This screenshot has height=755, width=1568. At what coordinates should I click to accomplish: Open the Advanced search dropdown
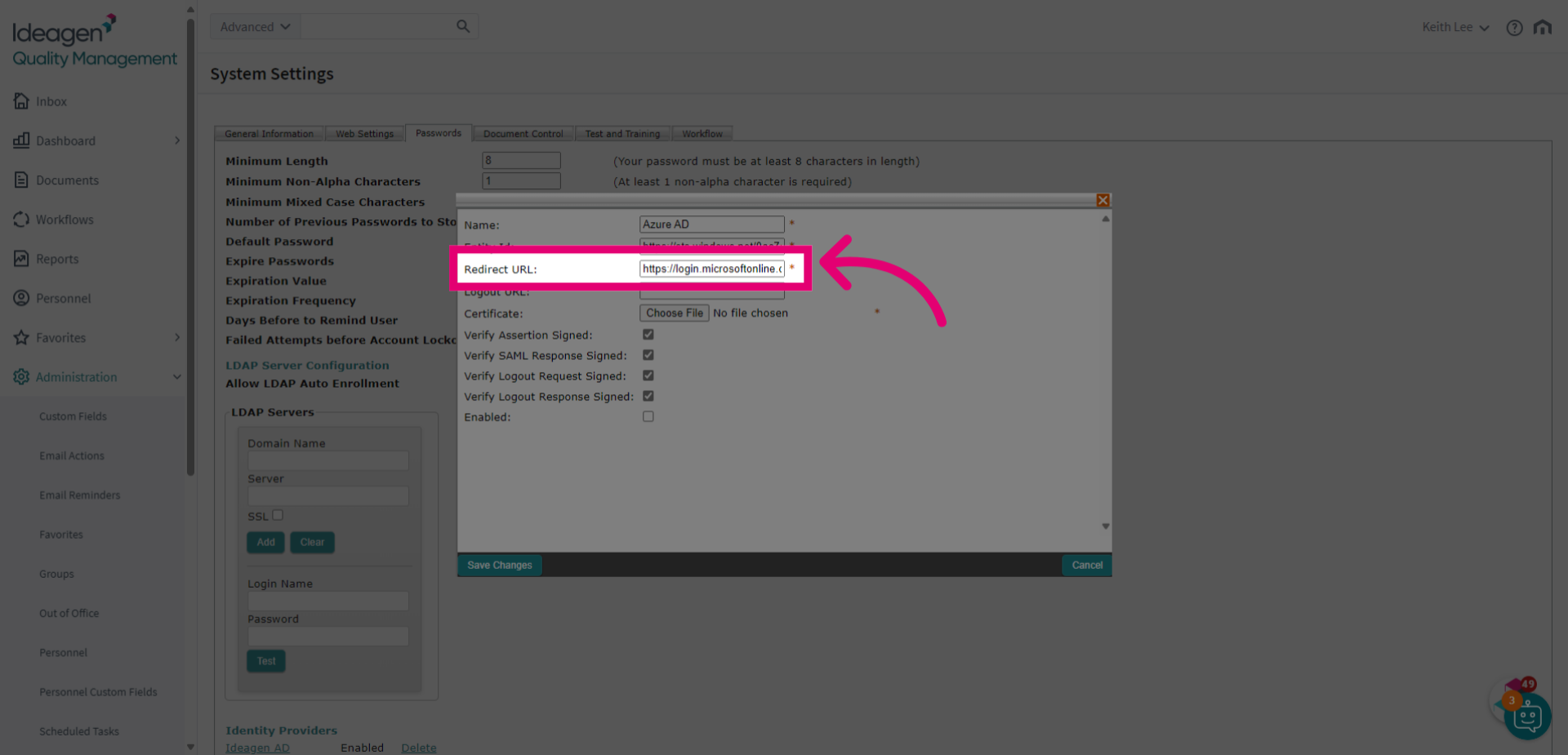click(x=255, y=26)
